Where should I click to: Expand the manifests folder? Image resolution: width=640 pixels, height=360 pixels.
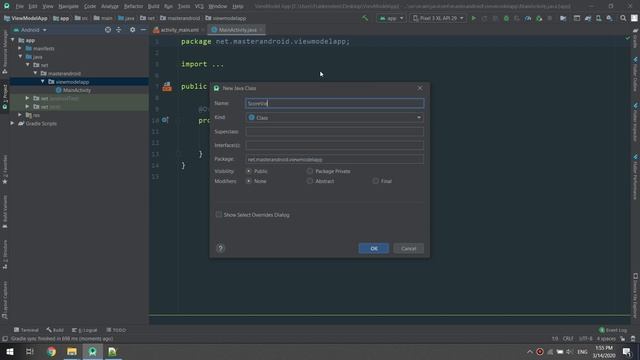[20, 48]
